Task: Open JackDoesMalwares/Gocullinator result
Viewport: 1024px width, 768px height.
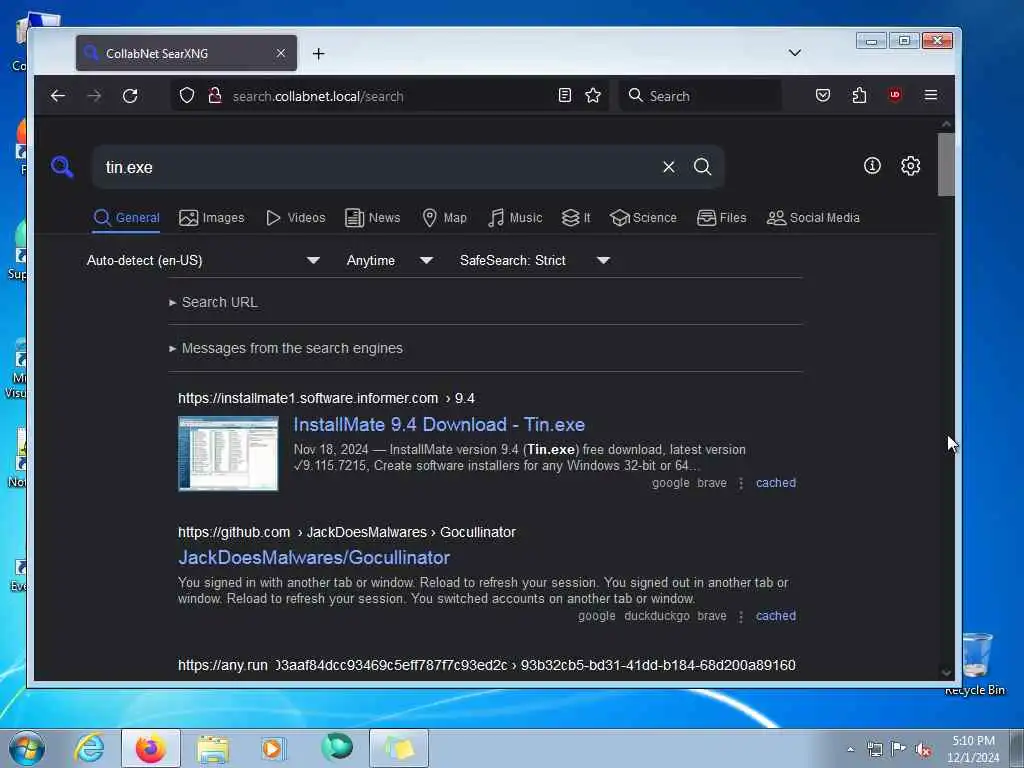Action: coord(314,558)
